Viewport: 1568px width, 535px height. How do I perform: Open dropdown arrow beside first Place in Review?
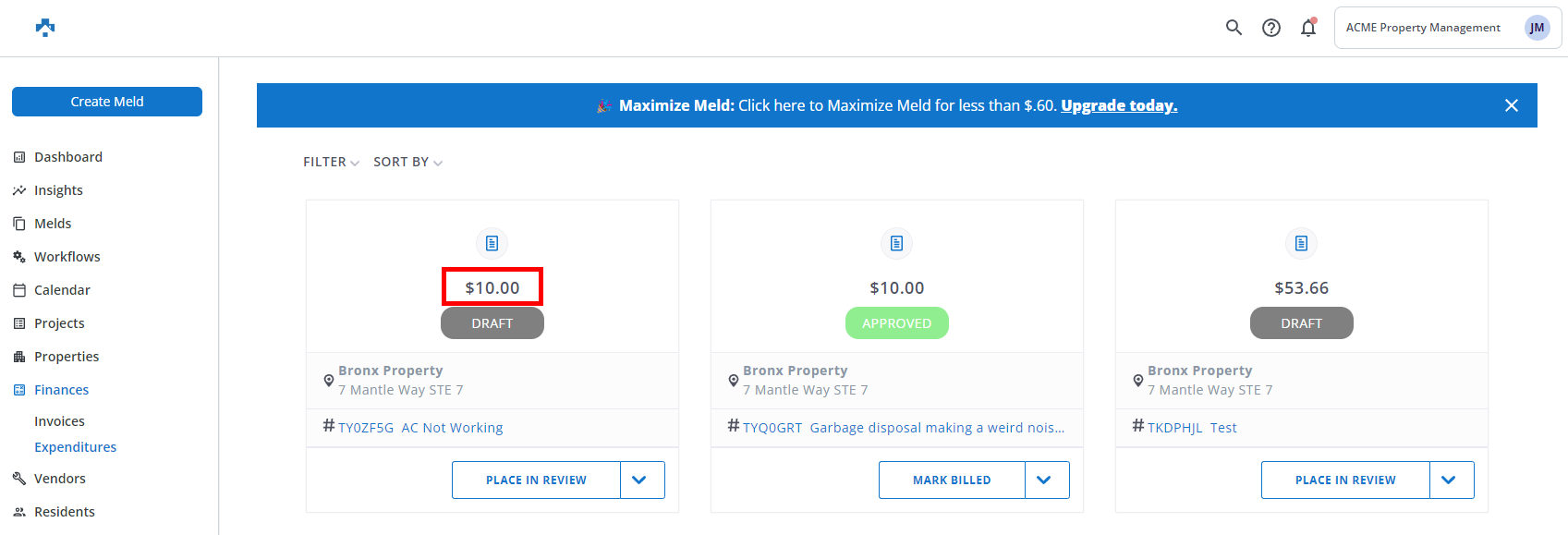(639, 480)
